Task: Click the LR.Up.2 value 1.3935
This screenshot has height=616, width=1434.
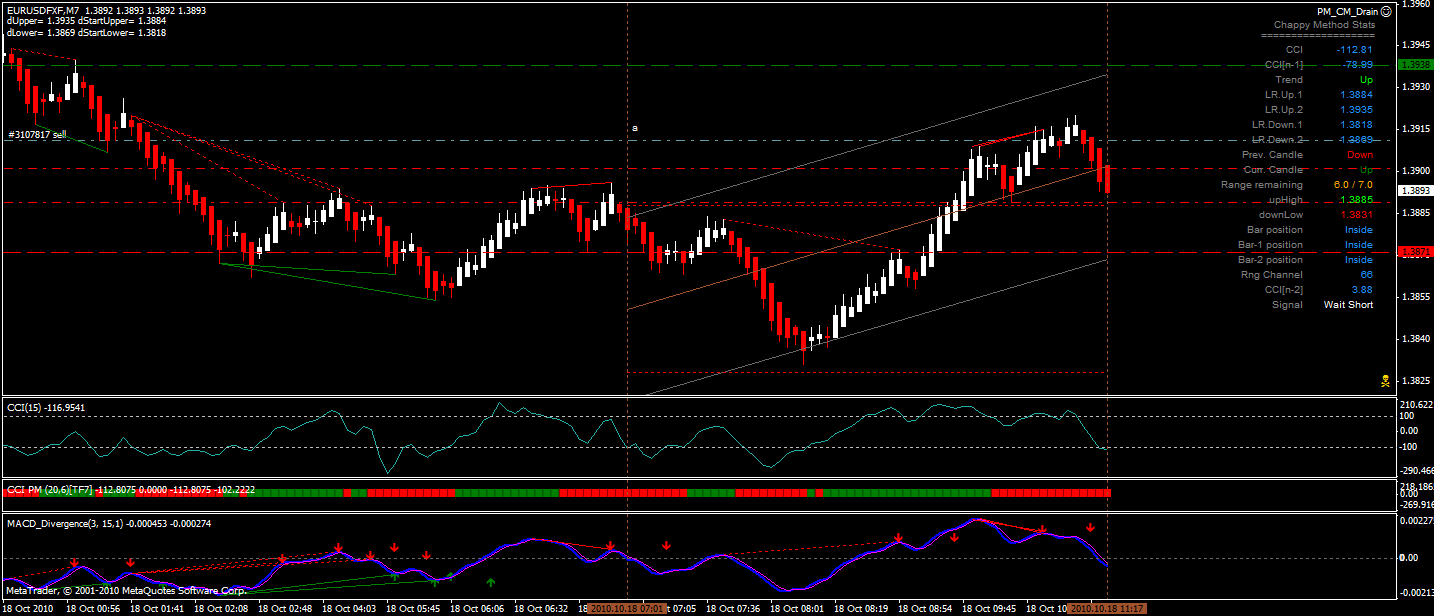Action: (x=1356, y=109)
